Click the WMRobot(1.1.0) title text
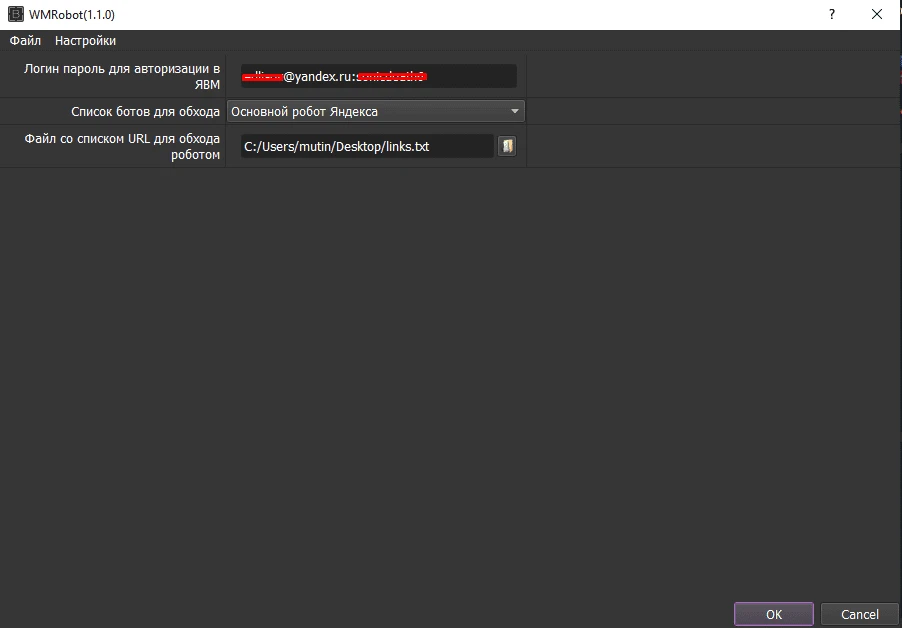Image resolution: width=902 pixels, height=628 pixels. 72,15
